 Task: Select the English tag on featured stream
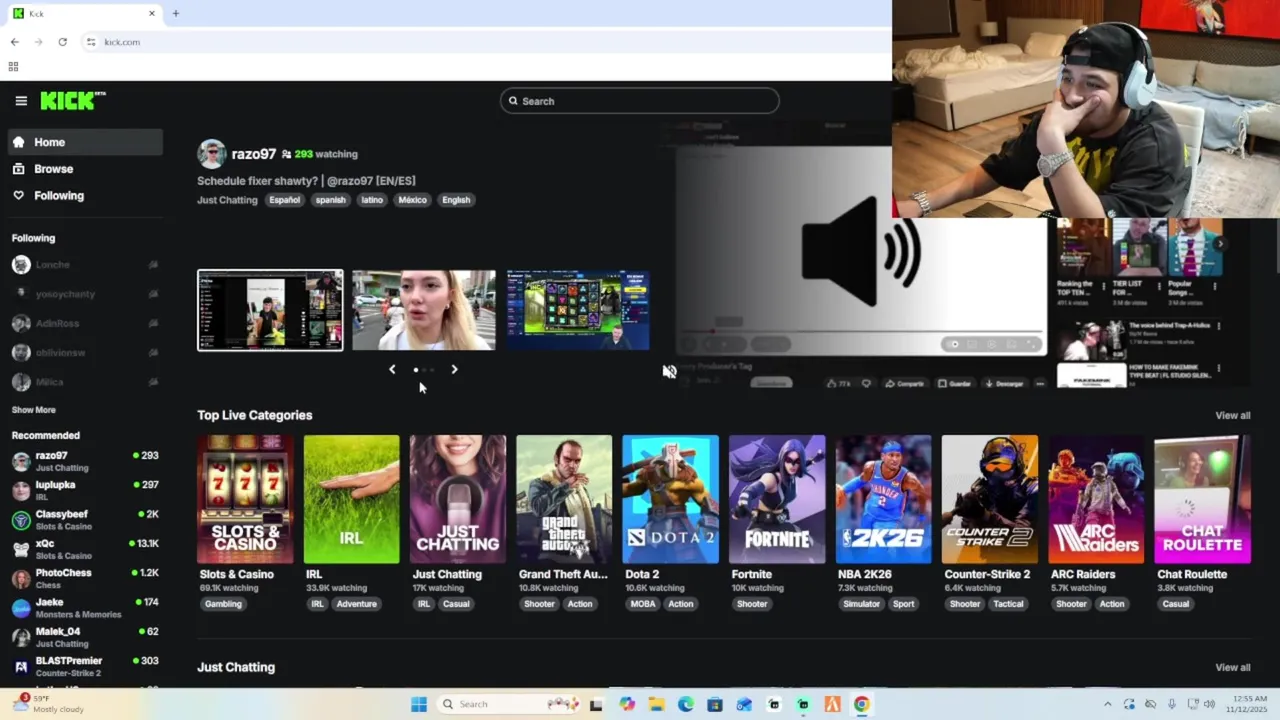pyautogui.click(x=456, y=200)
